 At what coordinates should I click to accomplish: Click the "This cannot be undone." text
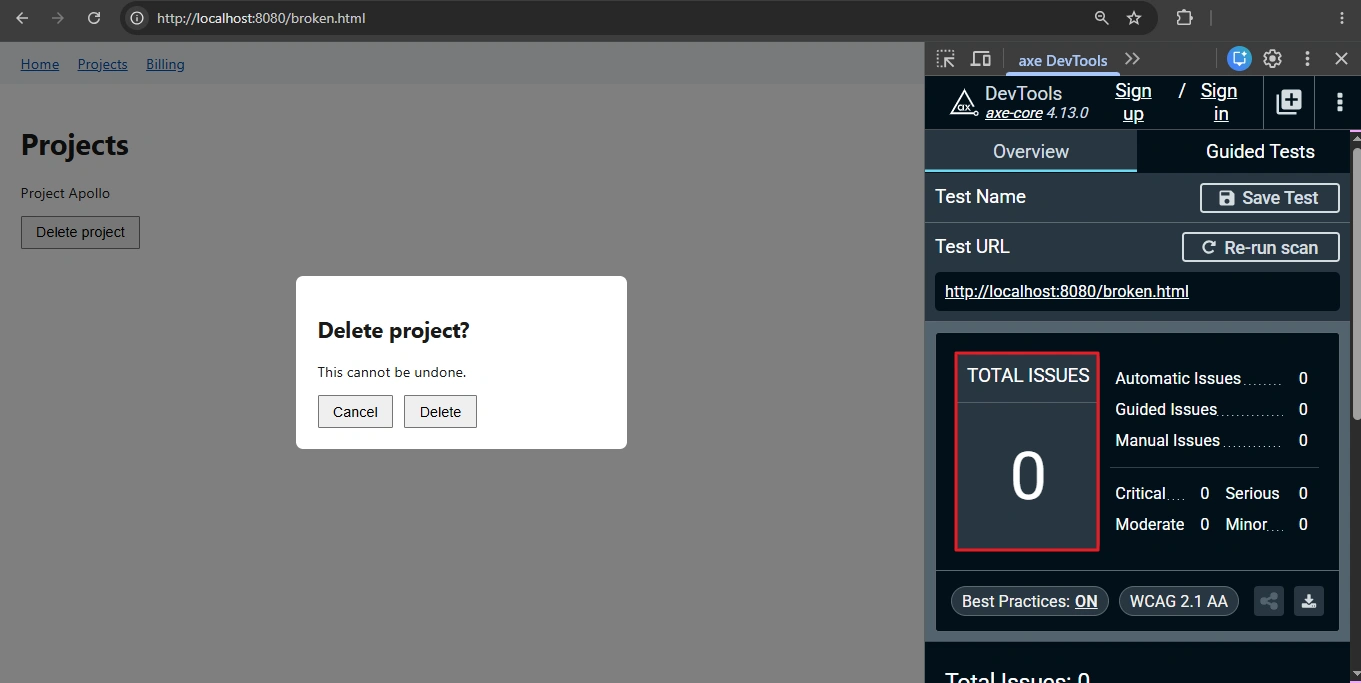point(392,372)
